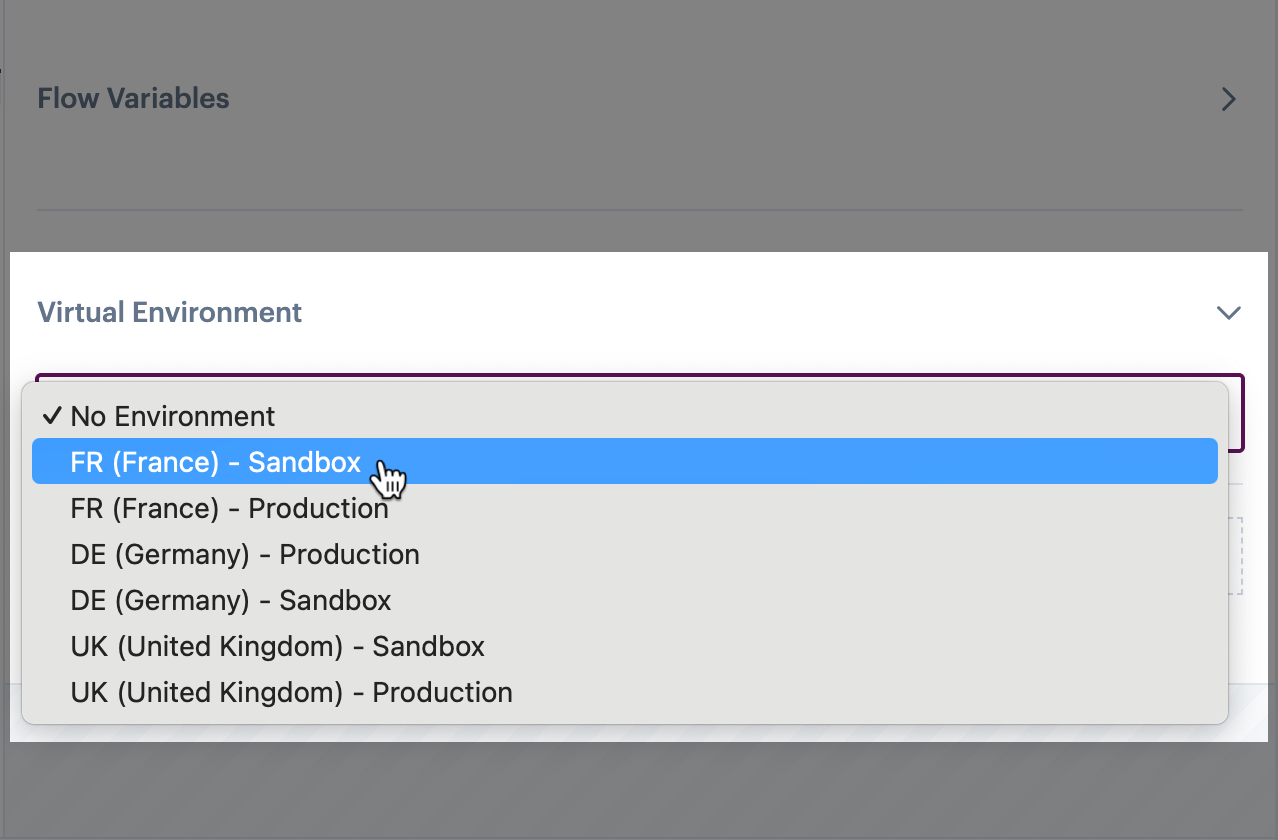Pick DE (Germany) - Production from list
The width and height of the screenshot is (1278, 840).
click(245, 554)
